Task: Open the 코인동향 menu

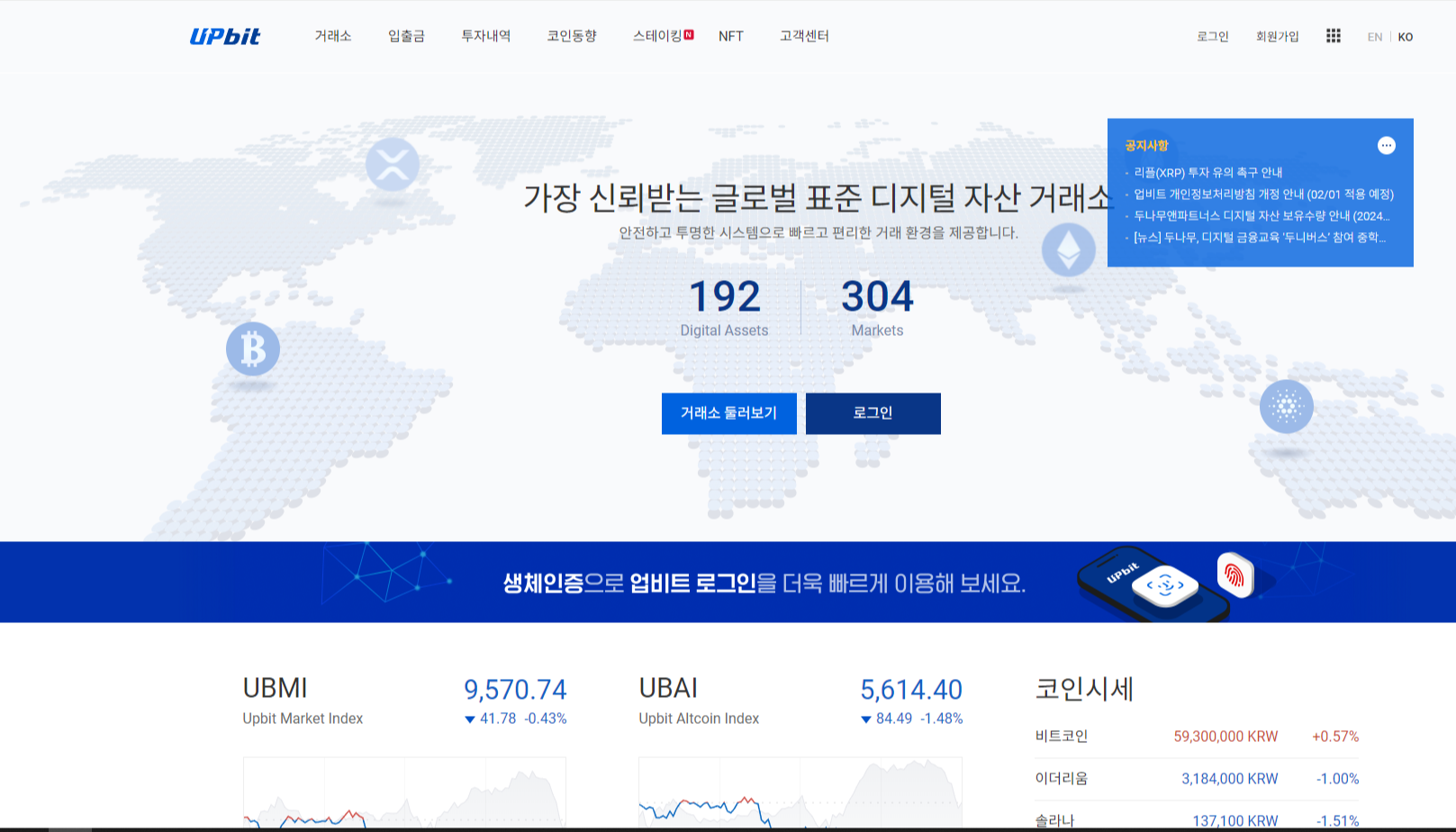Action: [x=572, y=36]
